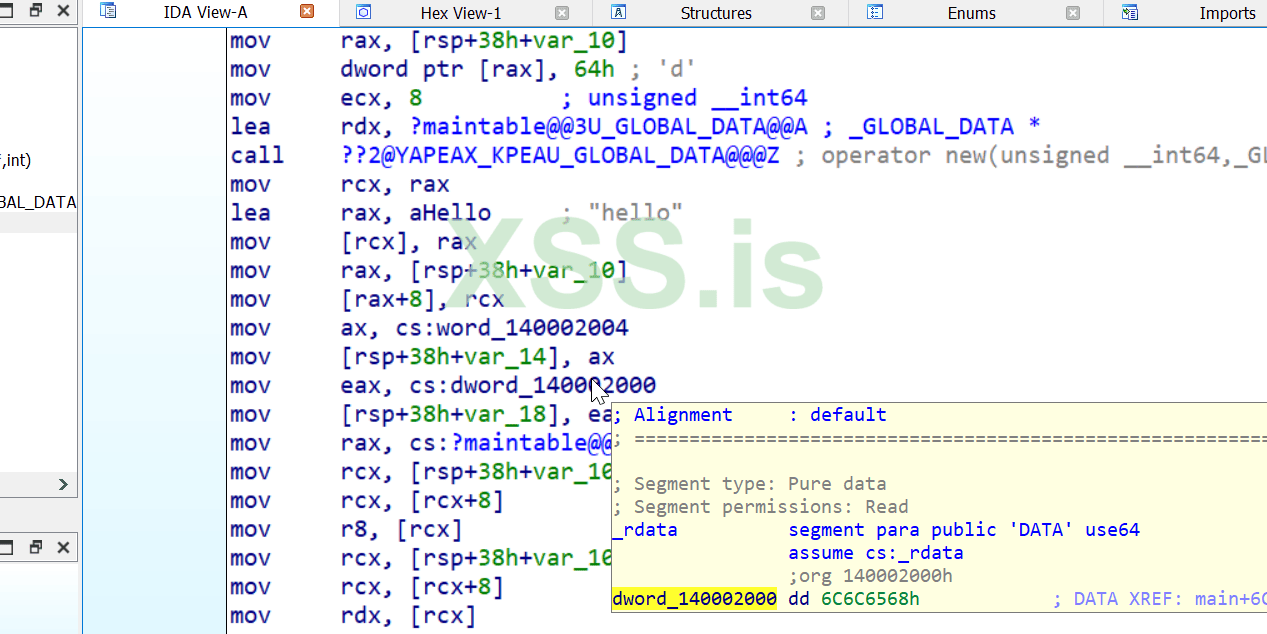
Task: Click the 6C6C6568h value in tooltip
Action: [870, 599]
